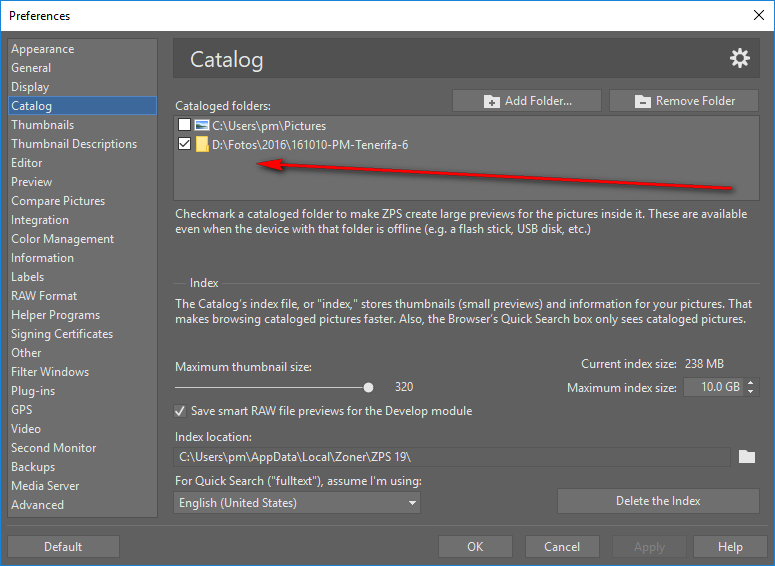Click the Remove Folder button
The width and height of the screenshot is (775, 566).
coord(684,101)
